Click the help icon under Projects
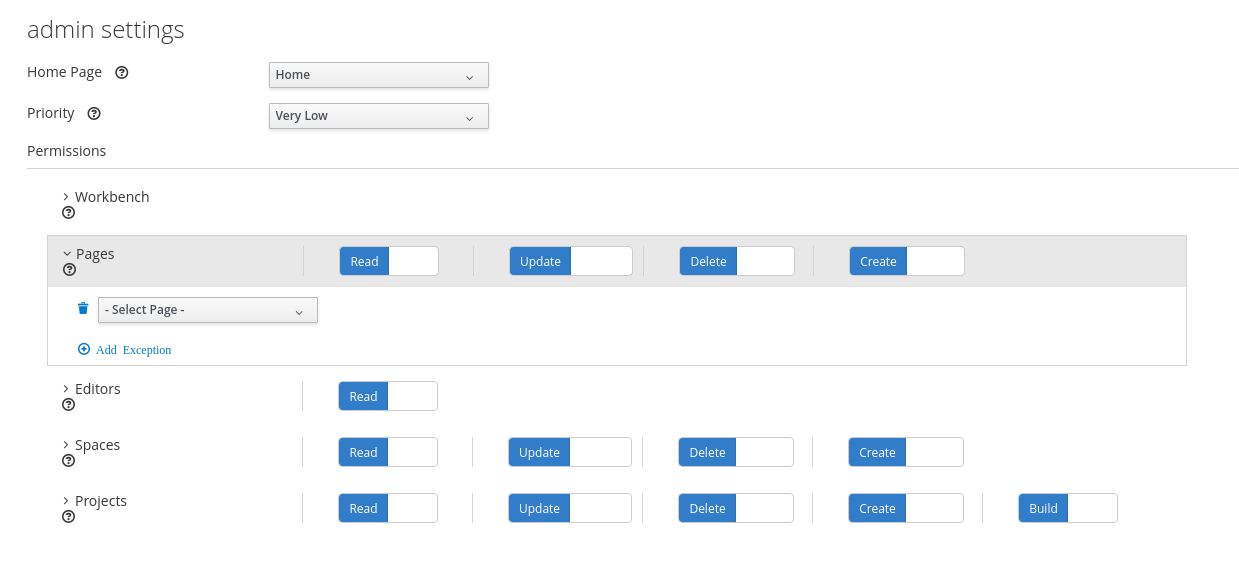The height and width of the screenshot is (565, 1239). [x=68, y=517]
